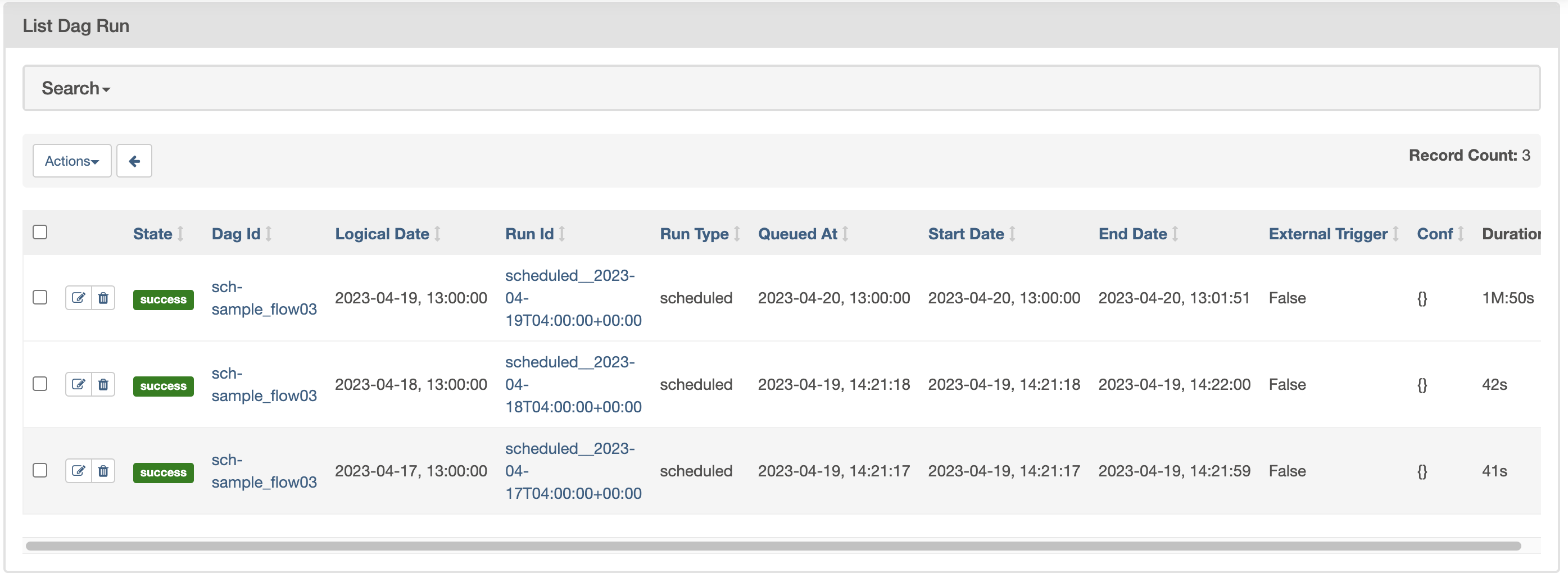Toggle the select-all checkbox in header
Image resolution: width=1568 pixels, height=582 pixels.
click(40, 233)
